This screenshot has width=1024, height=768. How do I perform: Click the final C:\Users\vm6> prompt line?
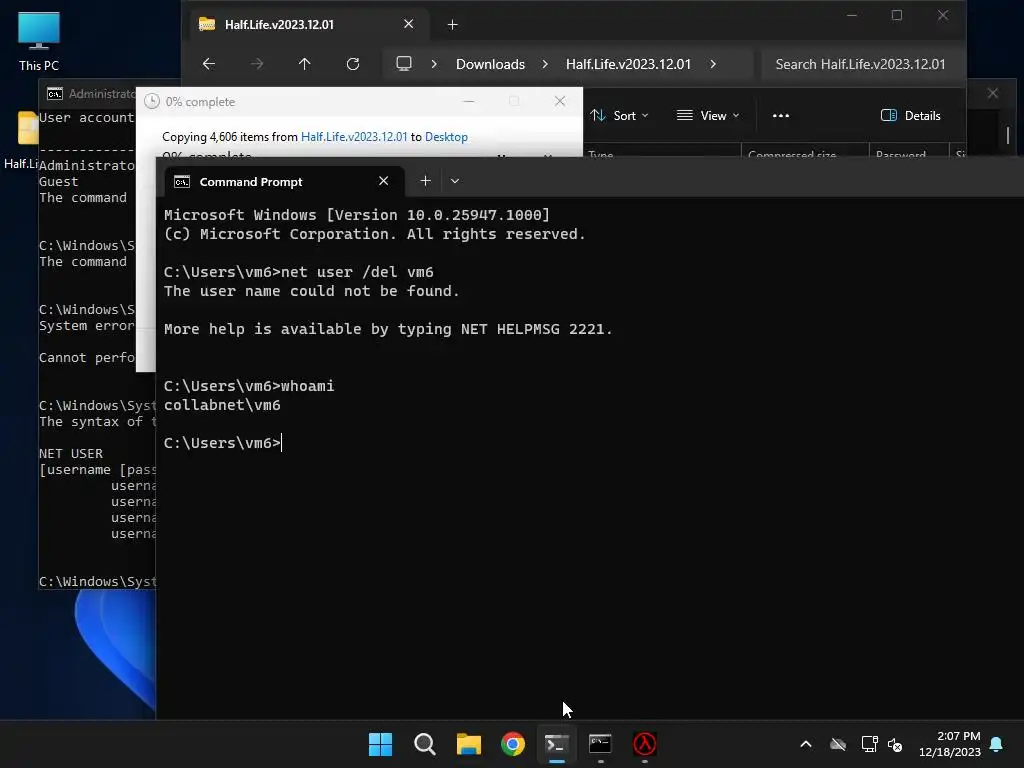222,443
